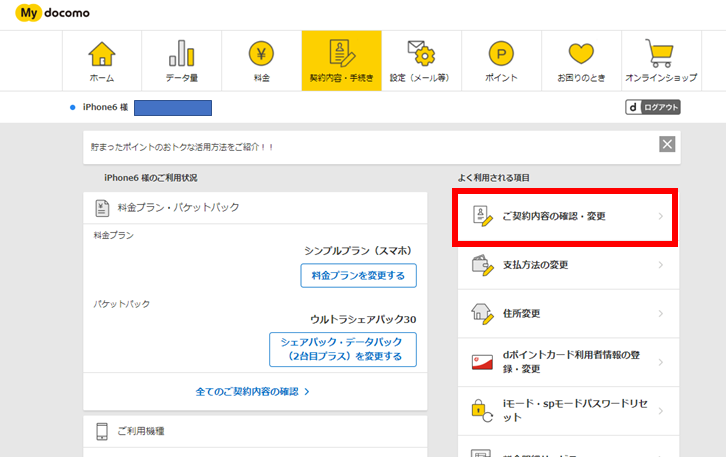This screenshot has width=726, height=457.
Task: Go to the ポイント tab
Action: point(501,61)
